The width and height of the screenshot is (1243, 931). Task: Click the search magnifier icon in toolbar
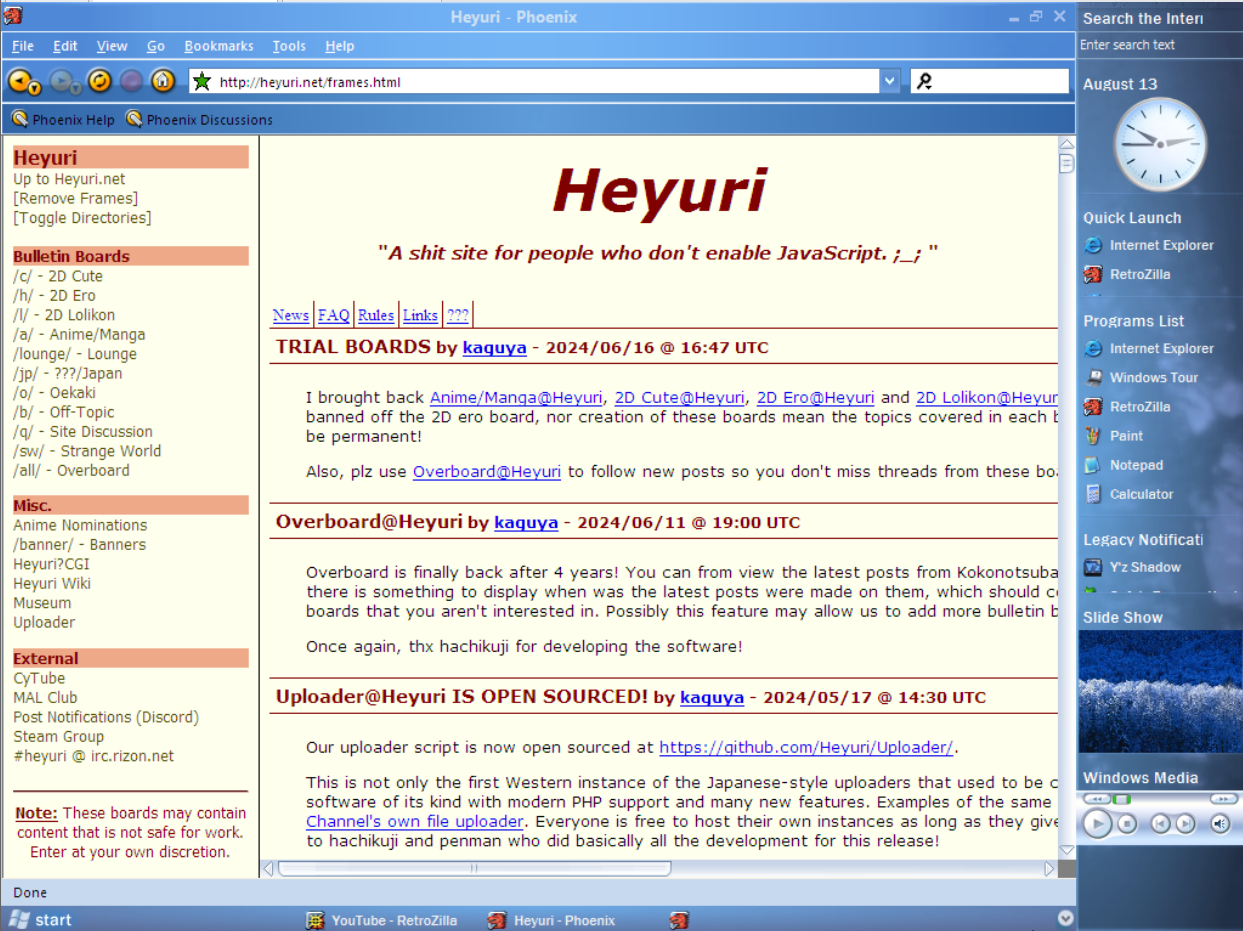click(924, 82)
